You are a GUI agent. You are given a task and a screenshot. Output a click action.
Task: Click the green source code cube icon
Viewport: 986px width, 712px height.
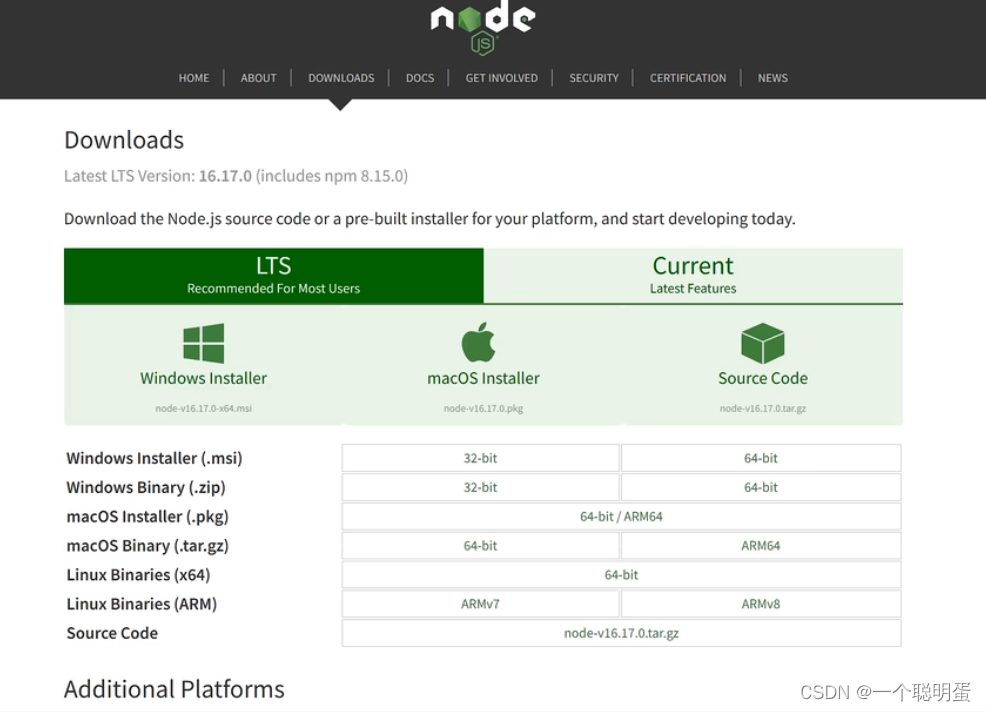(763, 343)
